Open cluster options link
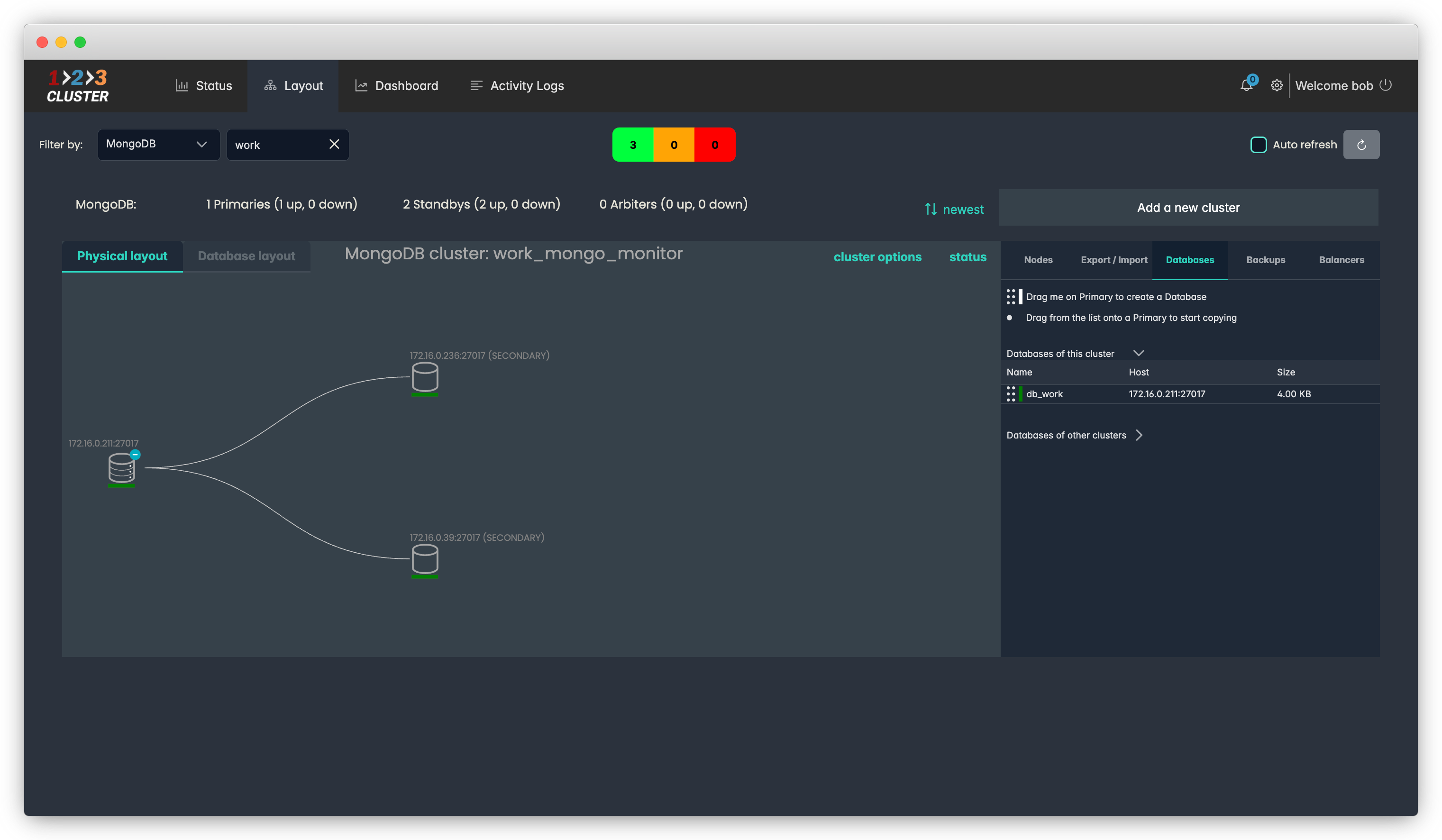Viewport: 1442px width, 840px height. pyautogui.click(x=877, y=257)
